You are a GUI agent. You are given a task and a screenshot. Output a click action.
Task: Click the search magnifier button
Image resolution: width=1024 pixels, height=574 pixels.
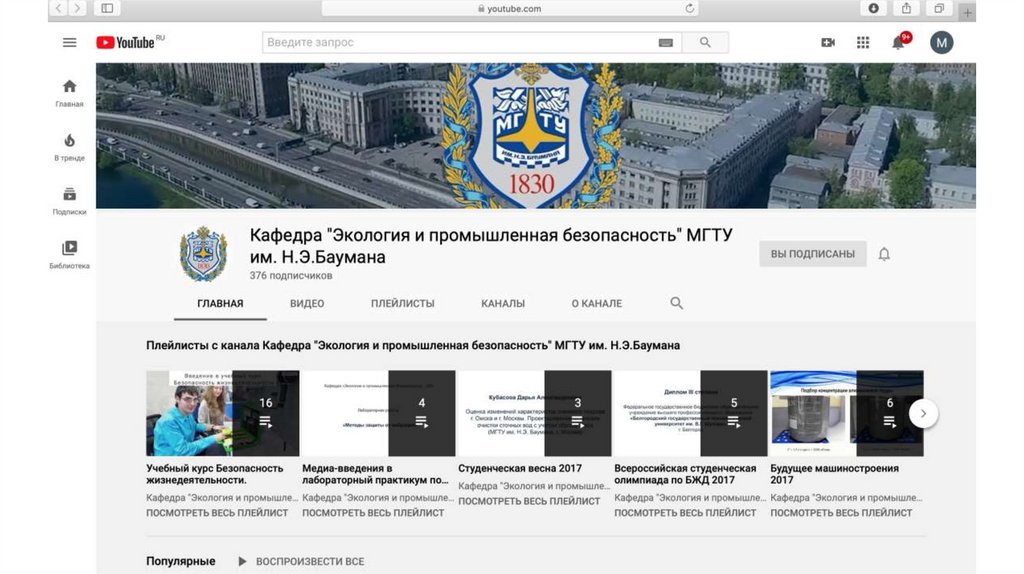(x=705, y=42)
